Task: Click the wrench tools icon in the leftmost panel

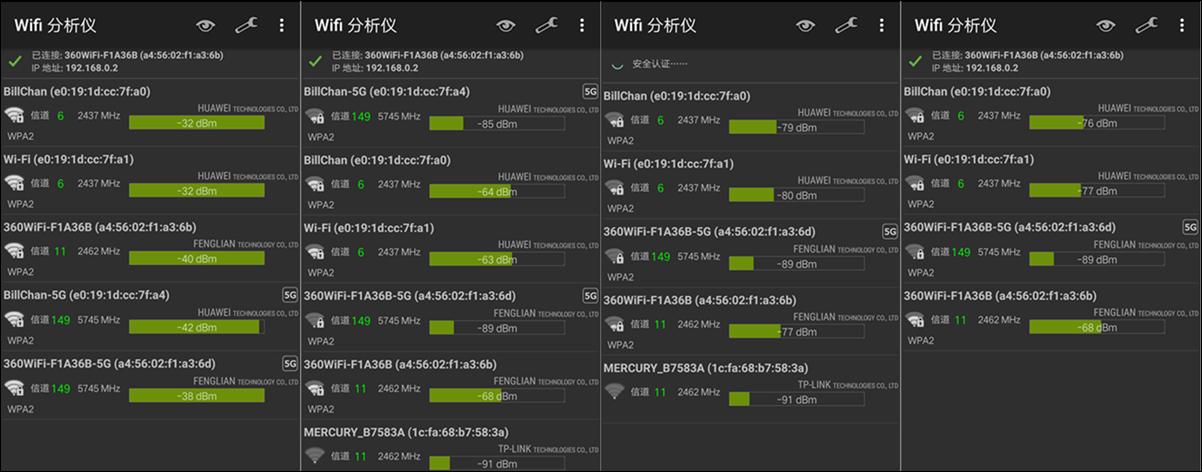Action: point(246,25)
